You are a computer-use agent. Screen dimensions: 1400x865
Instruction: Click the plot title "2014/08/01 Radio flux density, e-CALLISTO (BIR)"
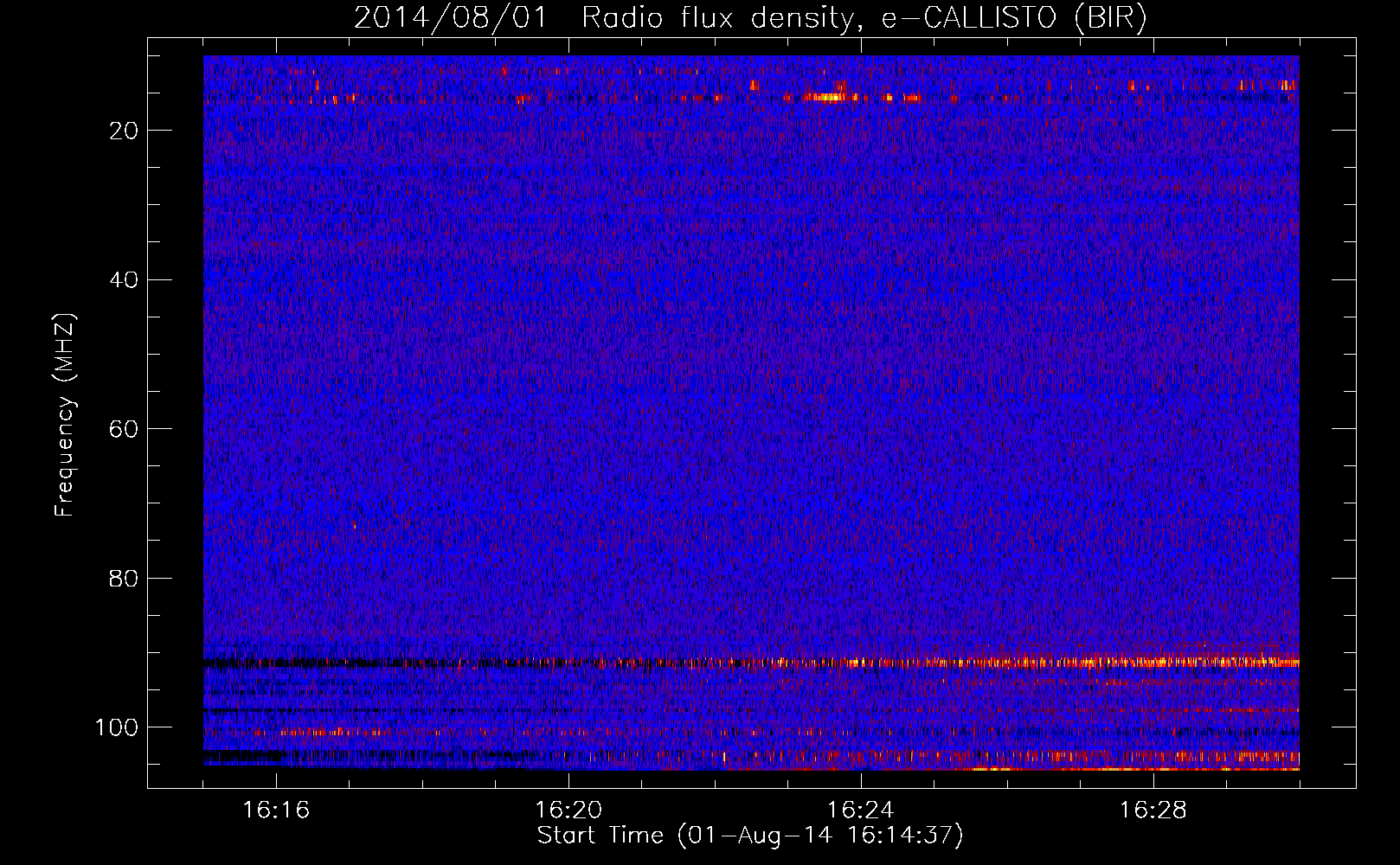pos(750,18)
